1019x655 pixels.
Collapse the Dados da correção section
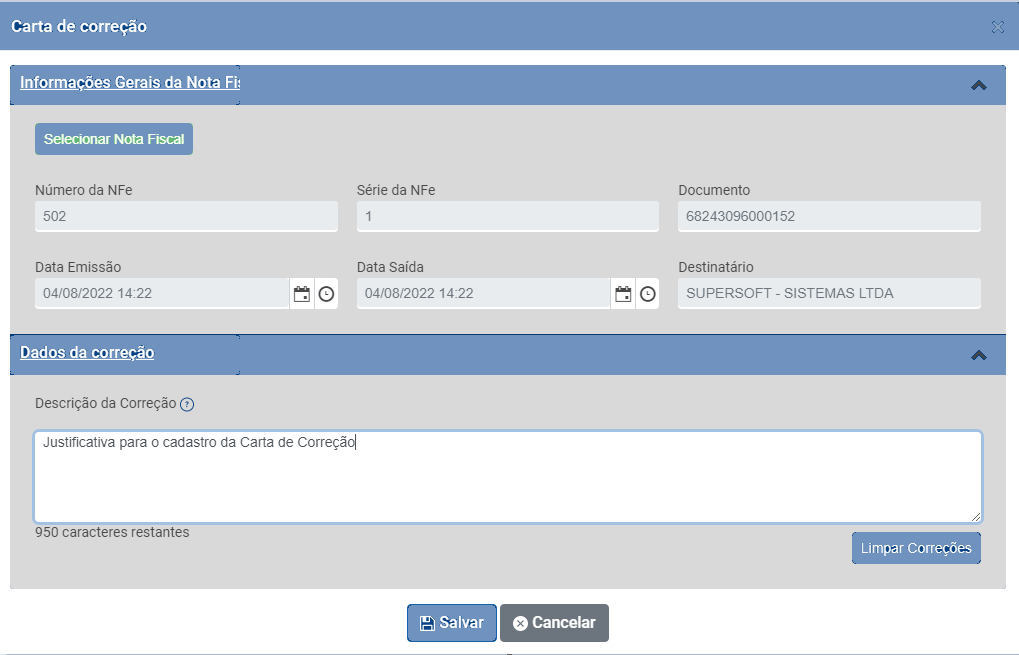tap(979, 355)
